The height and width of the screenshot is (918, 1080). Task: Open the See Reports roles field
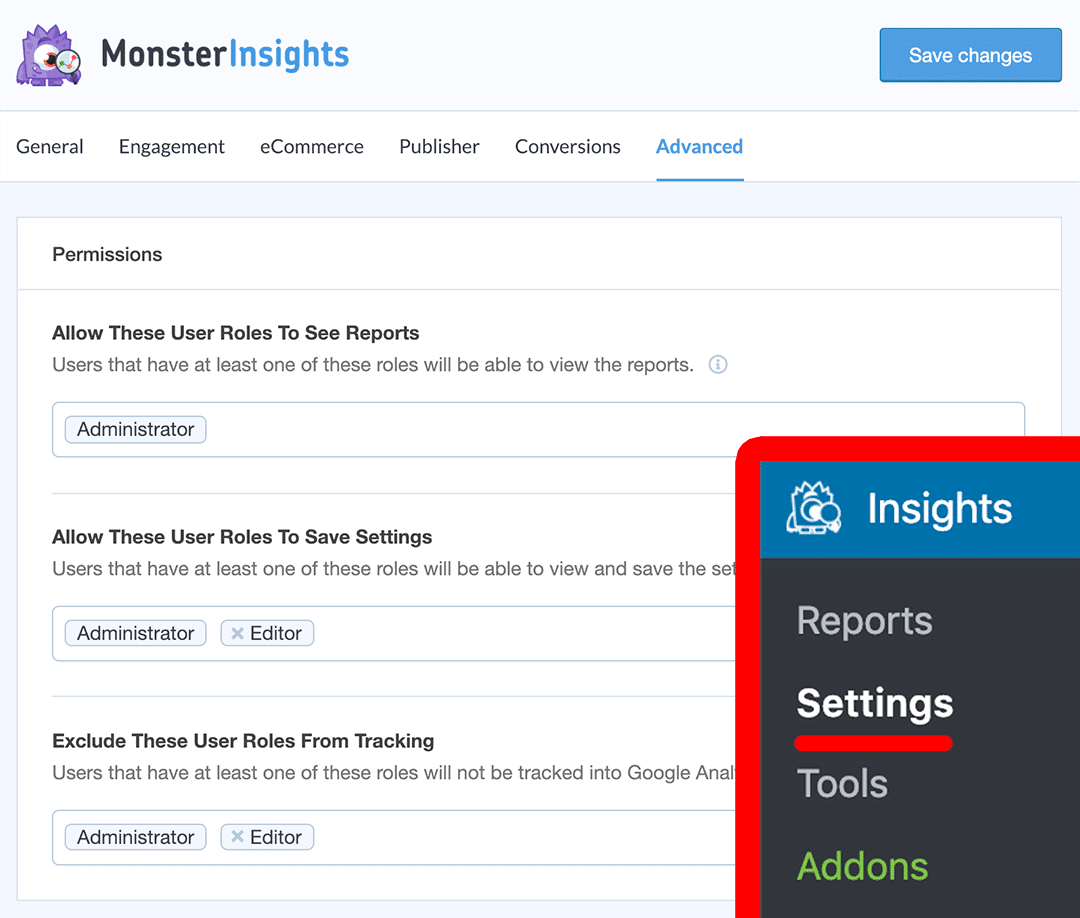click(600, 430)
